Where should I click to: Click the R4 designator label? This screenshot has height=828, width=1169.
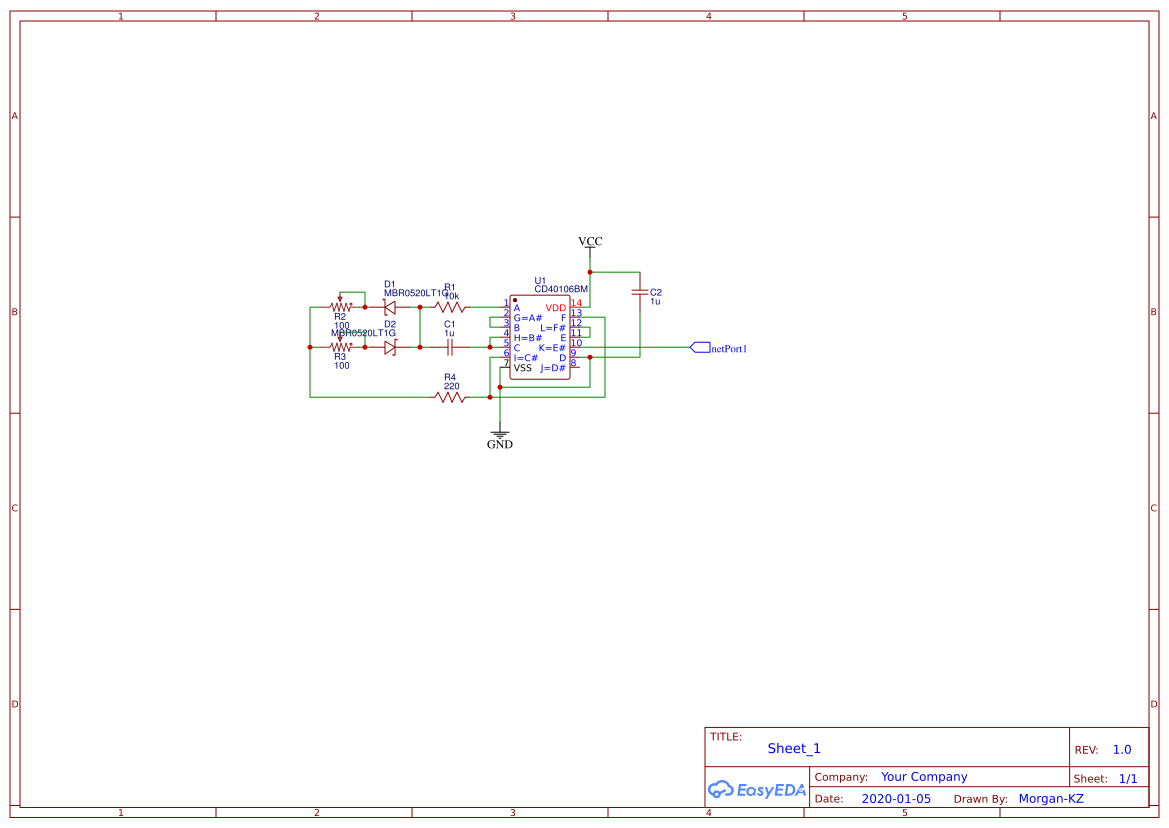click(x=450, y=377)
